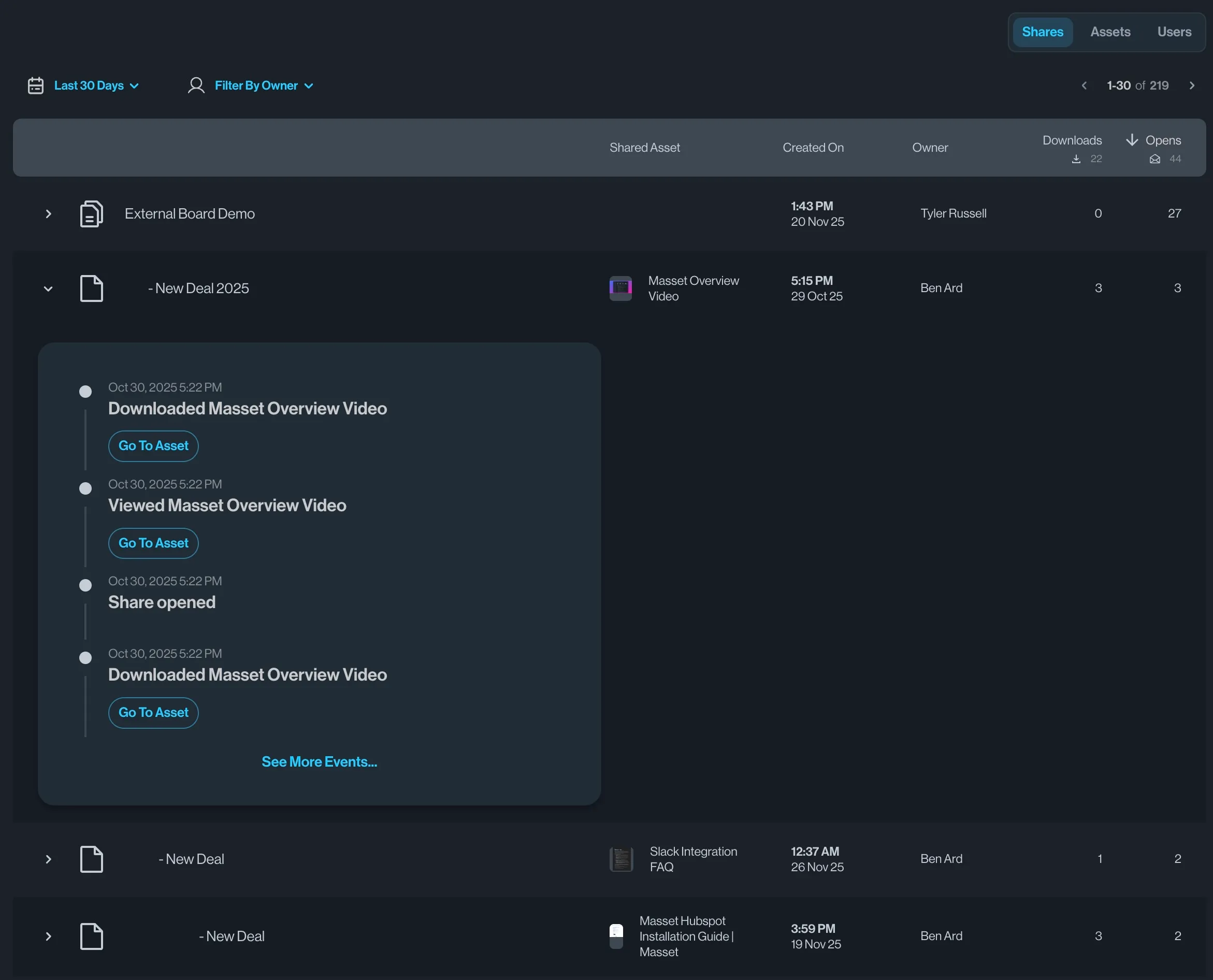This screenshot has width=1213, height=980.
Task: Click the file icon for New Deal 2025 row
Action: 92,288
